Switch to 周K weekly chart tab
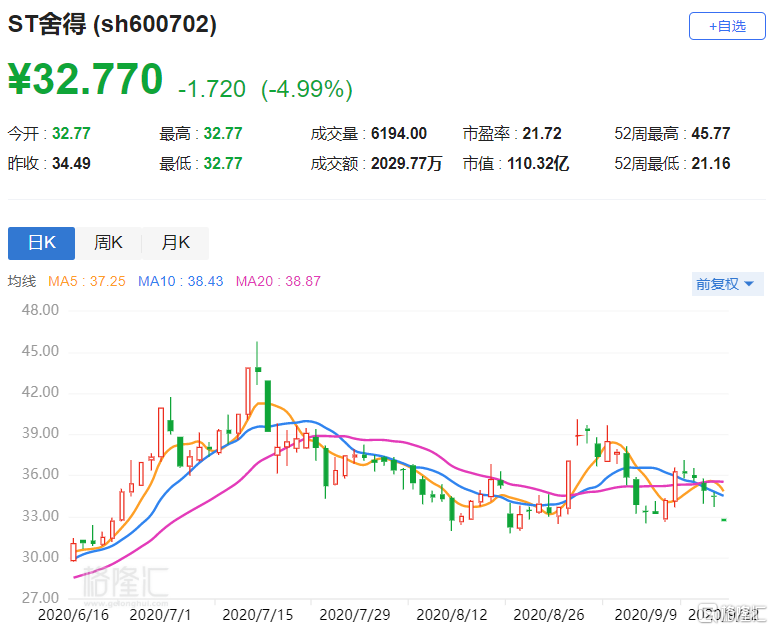This screenshot has width=773, height=630. (x=108, y=243)
